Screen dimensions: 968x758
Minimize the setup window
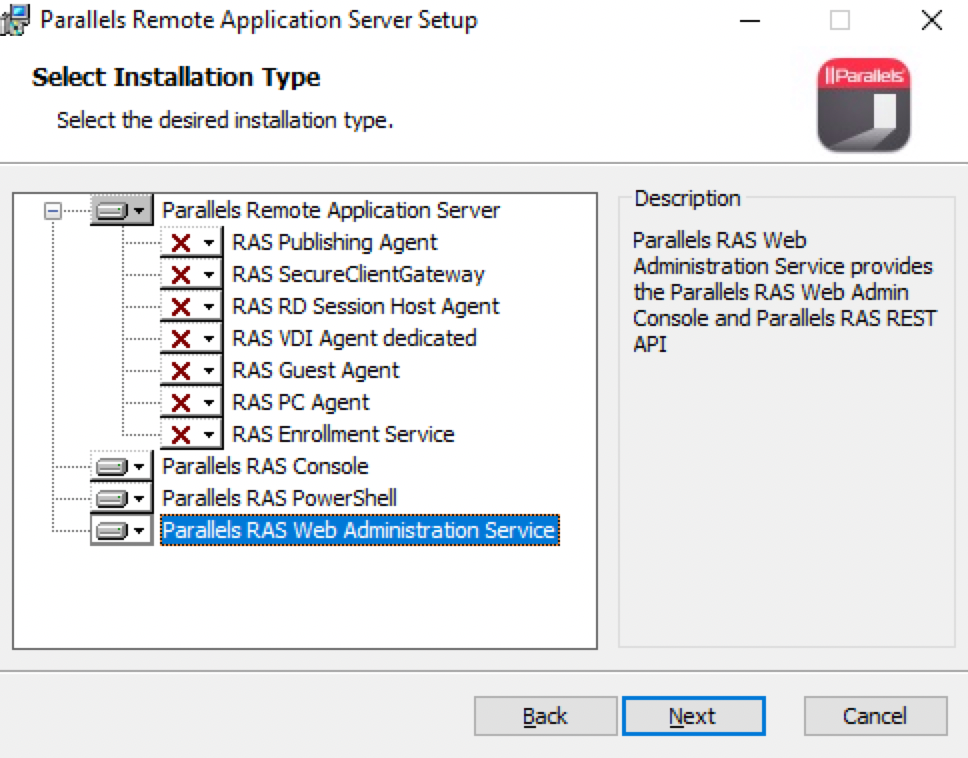pyautogui.click(x=750, y=20)
